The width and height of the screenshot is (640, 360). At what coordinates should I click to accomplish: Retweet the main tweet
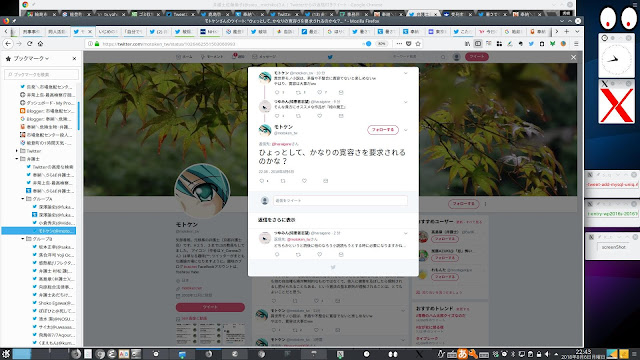pyautogui.click(x=283, y=181)
